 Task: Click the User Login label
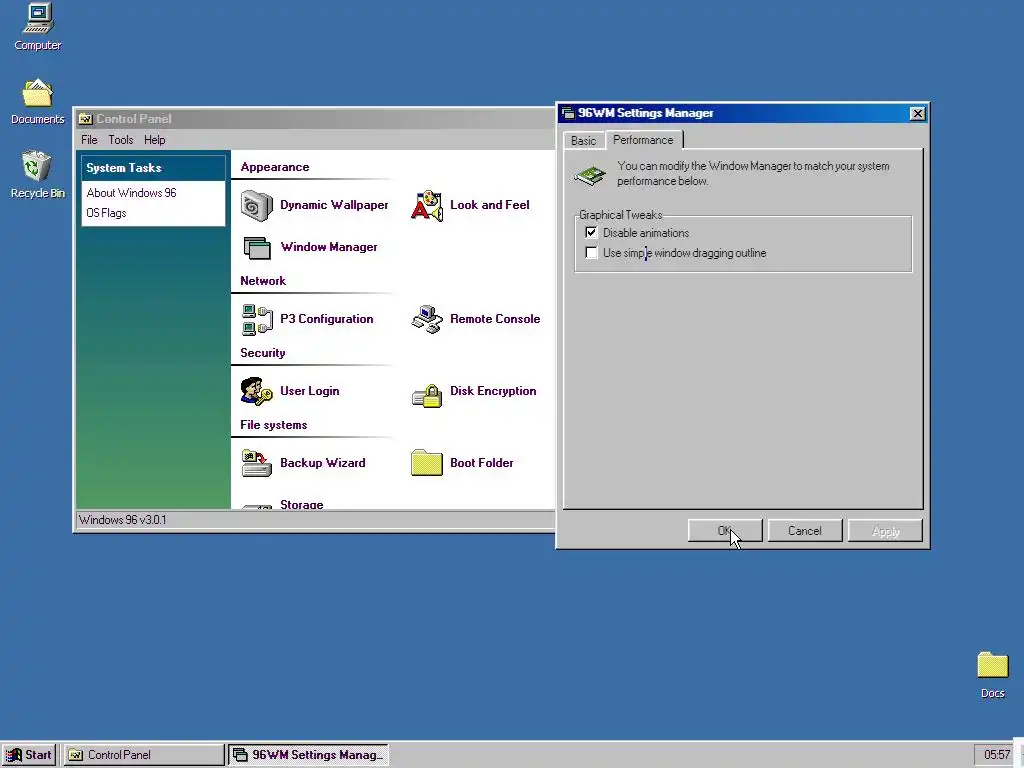310,391
